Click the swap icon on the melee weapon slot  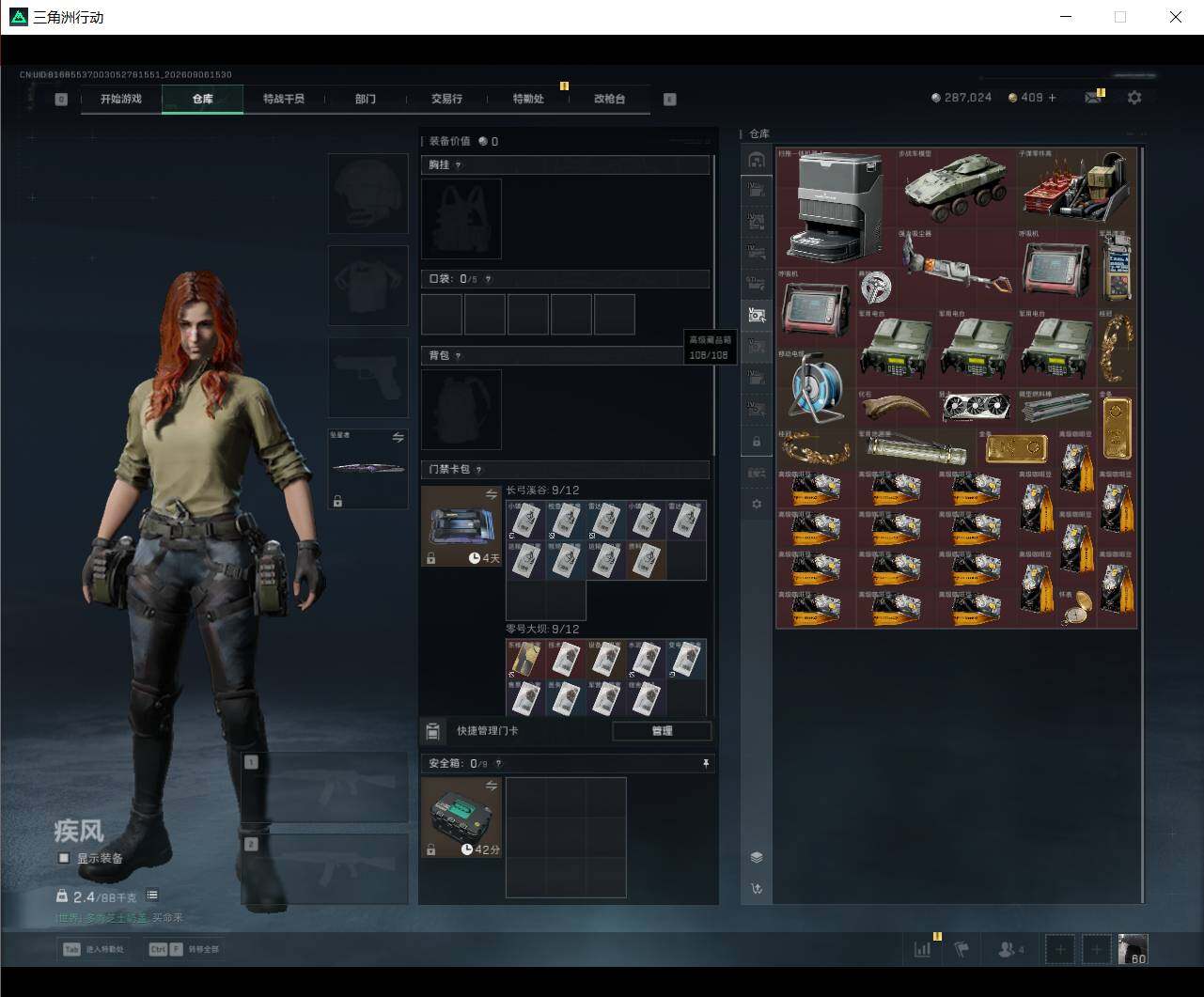(398, 437)
